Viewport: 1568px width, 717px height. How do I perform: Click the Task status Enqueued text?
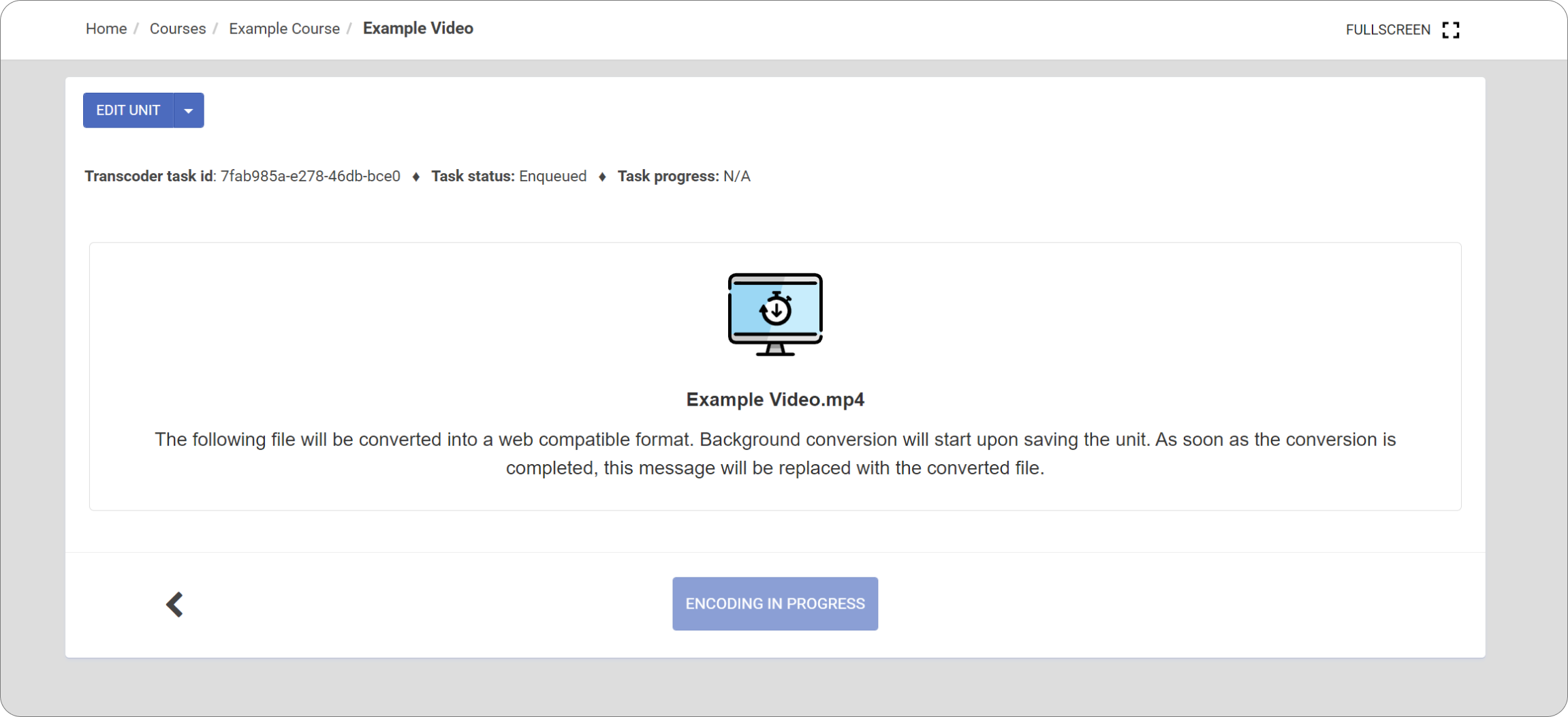click(x=509, y=177)
